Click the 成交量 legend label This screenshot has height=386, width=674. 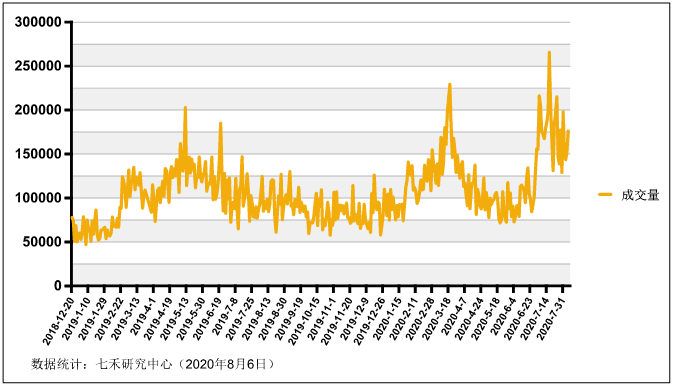(x=640, y=195)
